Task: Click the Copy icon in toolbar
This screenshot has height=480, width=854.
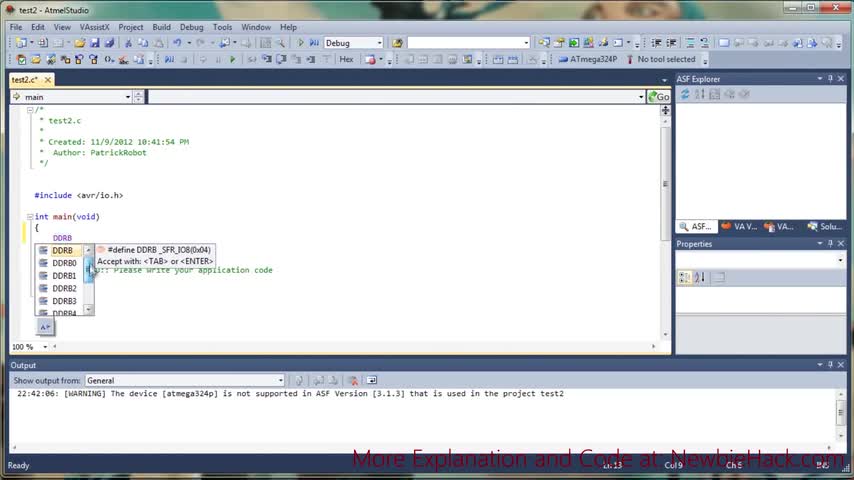Action: 143,43
